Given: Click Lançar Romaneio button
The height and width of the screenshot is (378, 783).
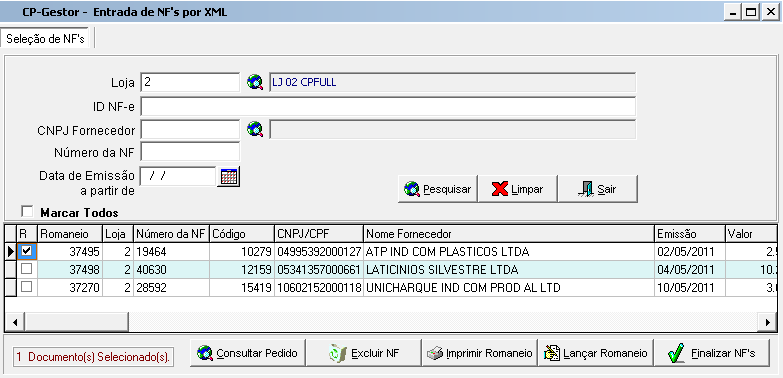Looking at the screenshot, I should click(595, 353).
